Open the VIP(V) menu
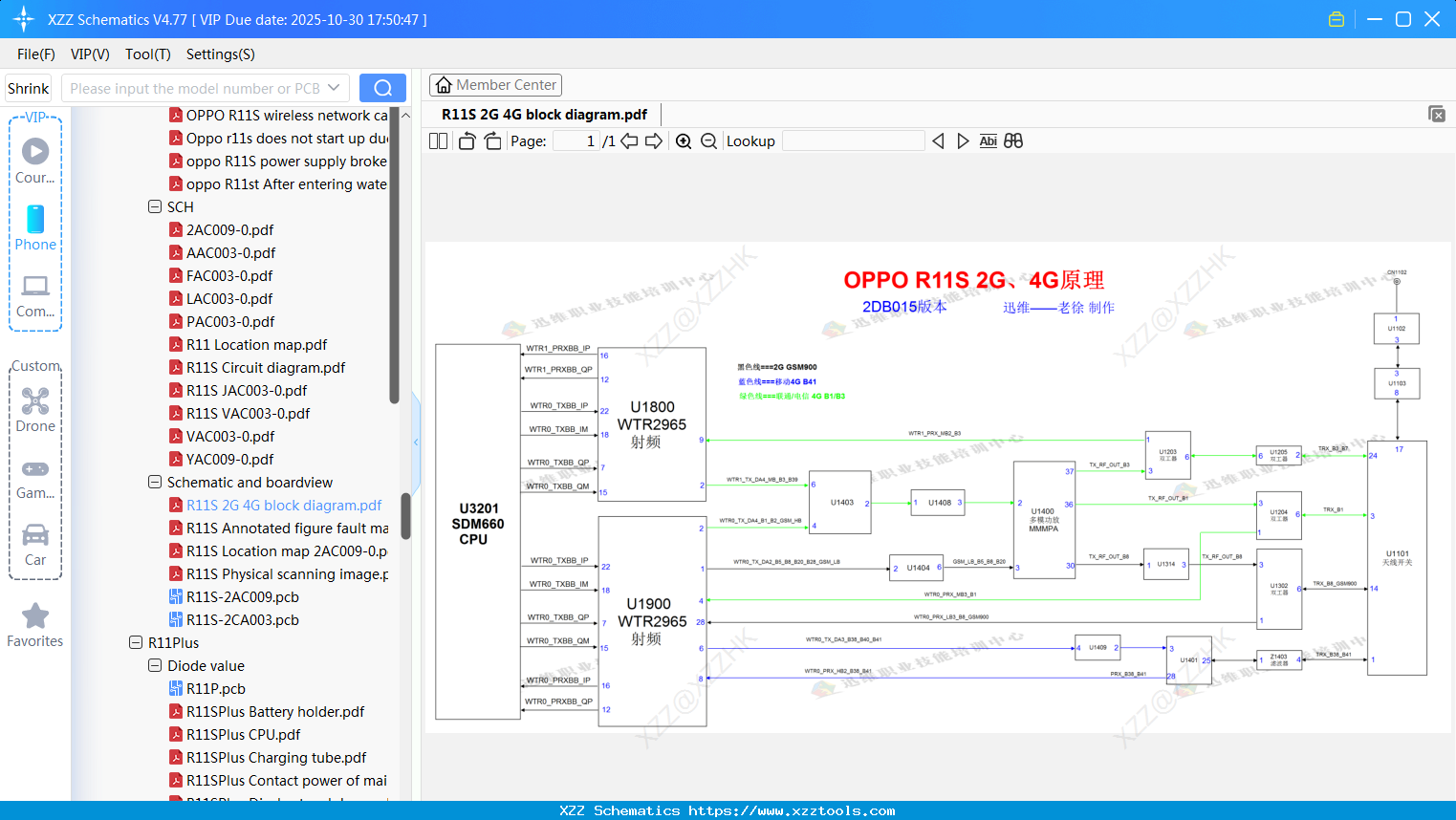 tap(90, 54)
